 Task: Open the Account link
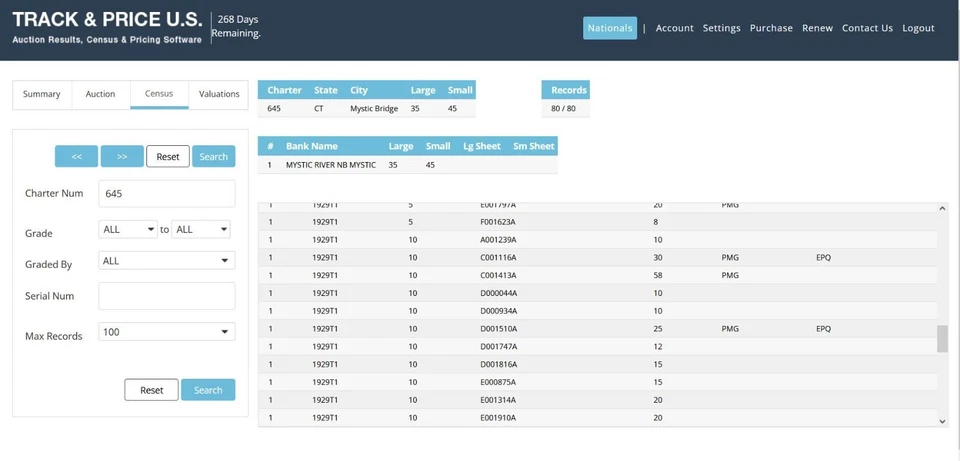(674, 28)
